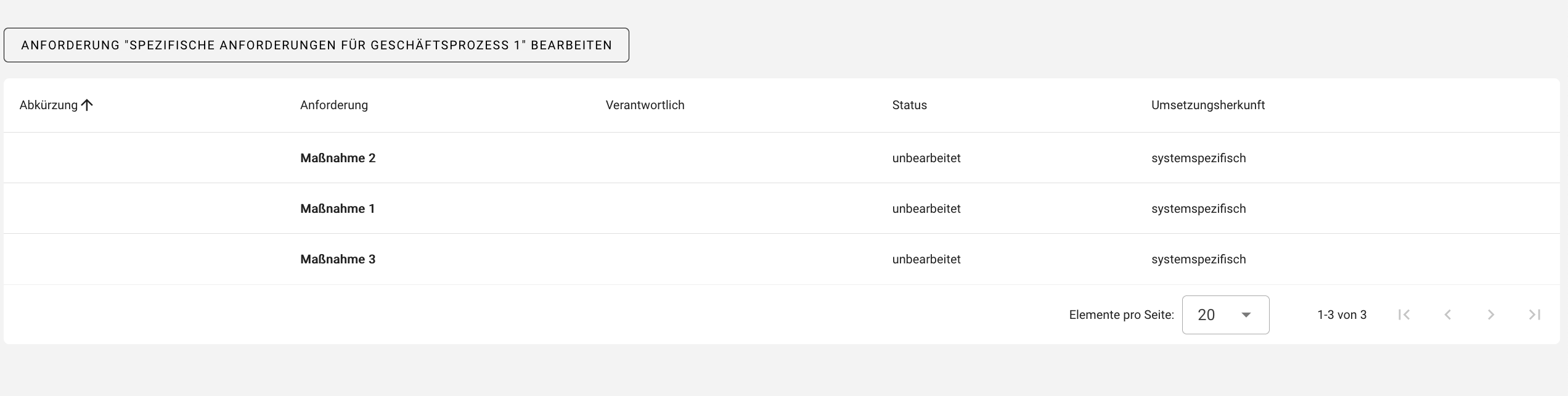1568x396 pixels.
Task: Sort by the Umsetzungsherkunft column header
Action: [1207, 105]
